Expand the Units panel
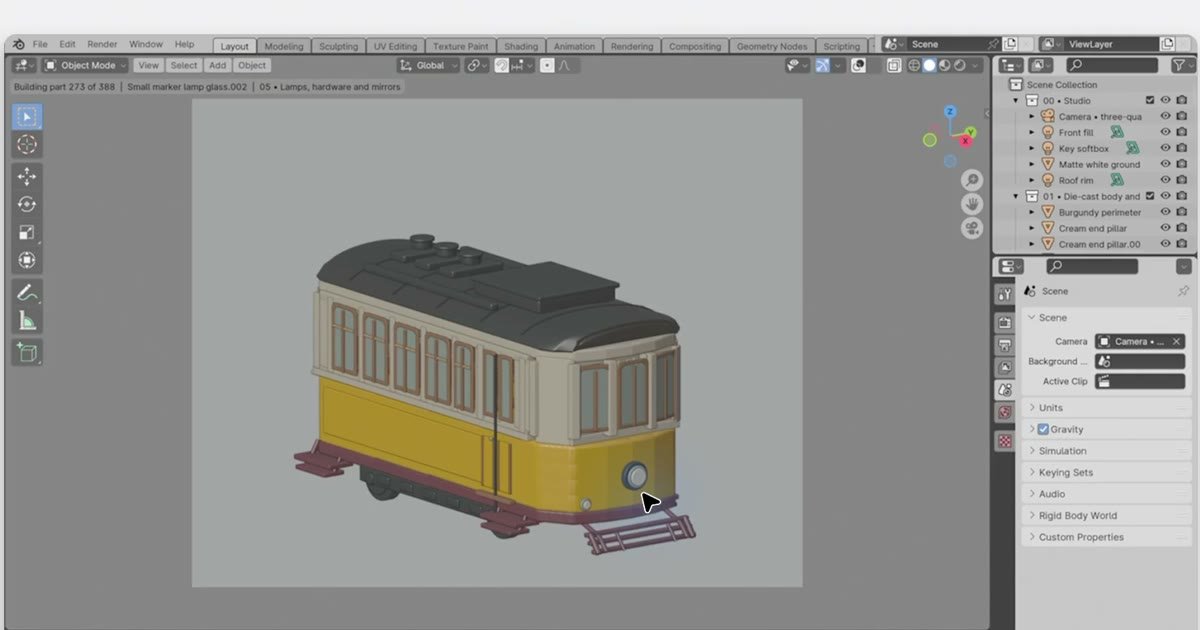The image size is (1200, 630). pyautogui.click(x=1107, y=408)
